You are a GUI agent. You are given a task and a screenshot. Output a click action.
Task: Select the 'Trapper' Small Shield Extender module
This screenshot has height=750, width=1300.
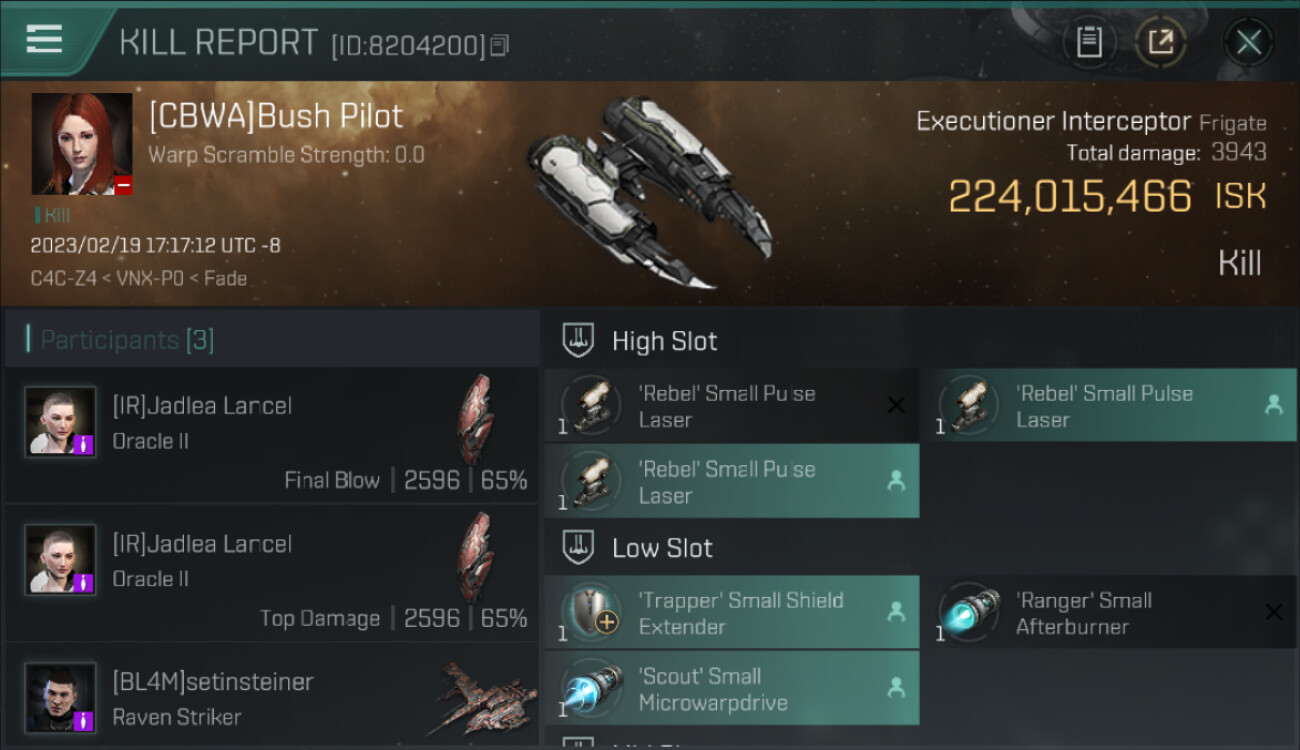732,613
